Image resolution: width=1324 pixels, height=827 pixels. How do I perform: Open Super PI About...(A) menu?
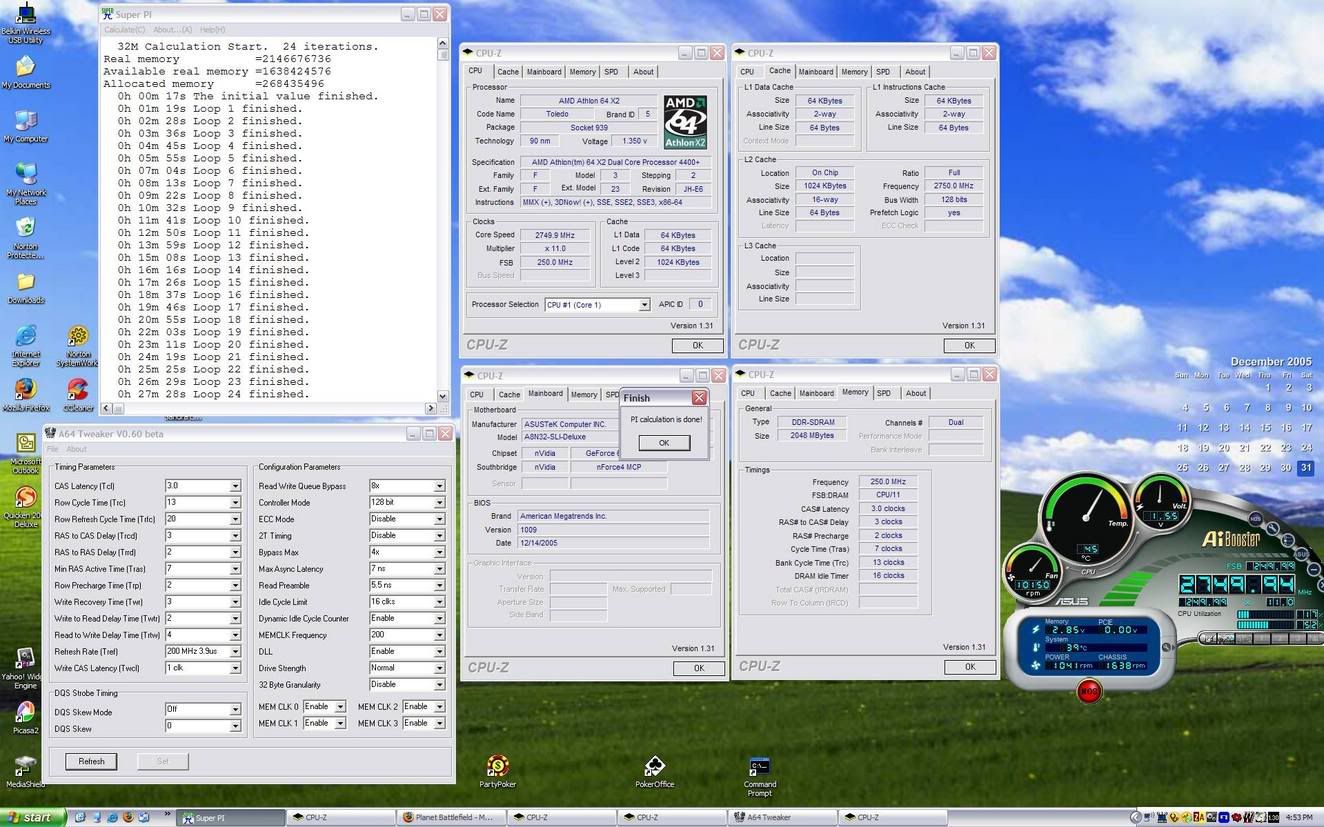(173, 30)
